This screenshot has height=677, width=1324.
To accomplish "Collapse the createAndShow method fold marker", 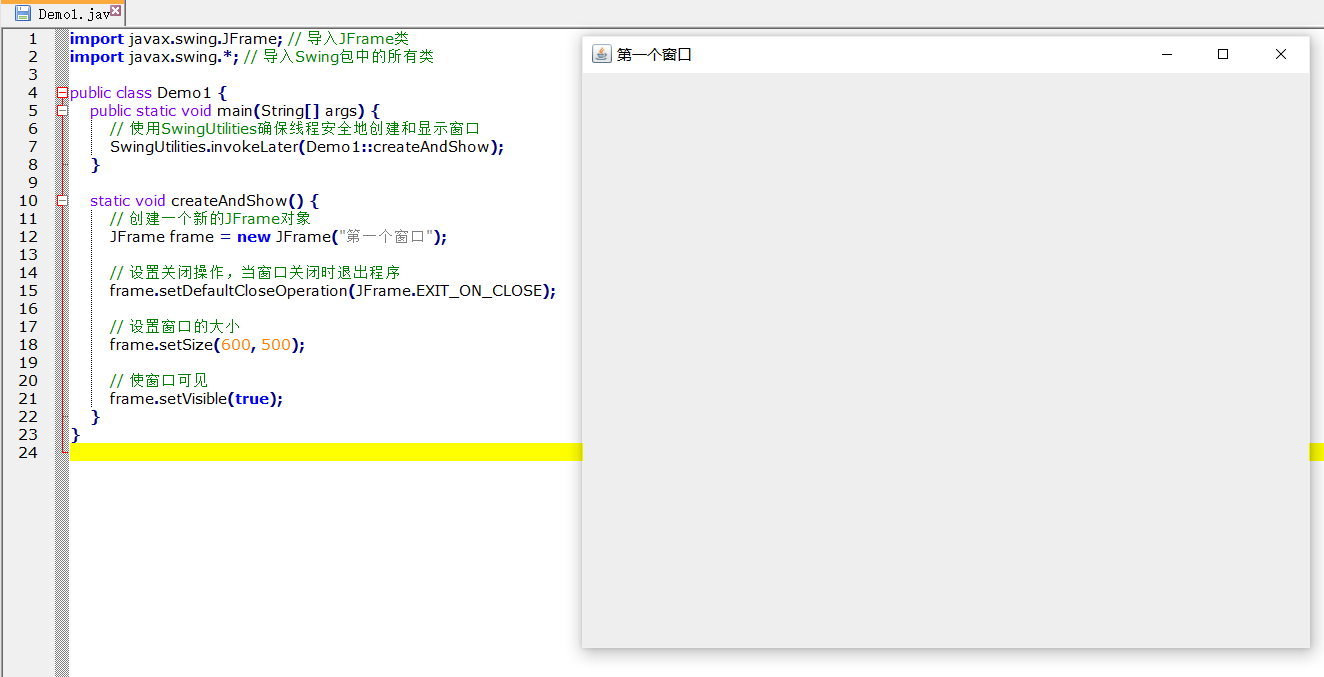I will point(62,201).
